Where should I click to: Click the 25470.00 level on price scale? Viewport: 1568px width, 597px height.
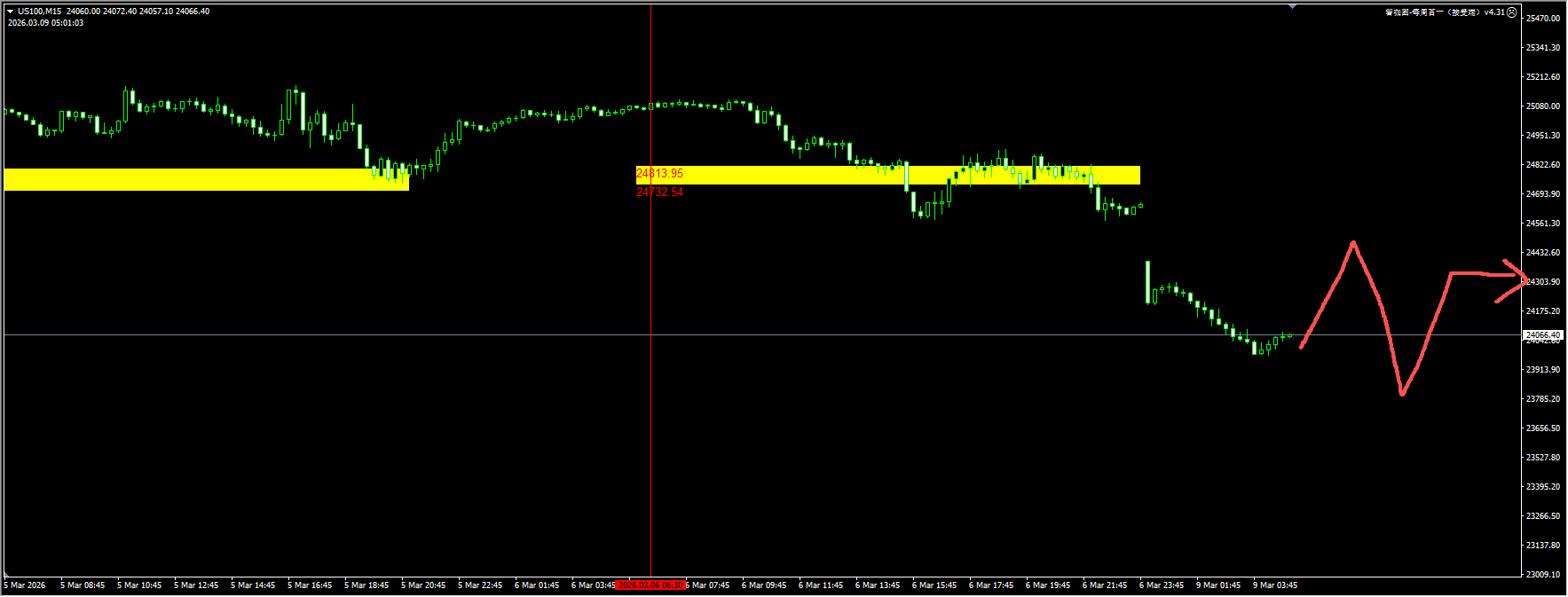(x=1542, y=19)
